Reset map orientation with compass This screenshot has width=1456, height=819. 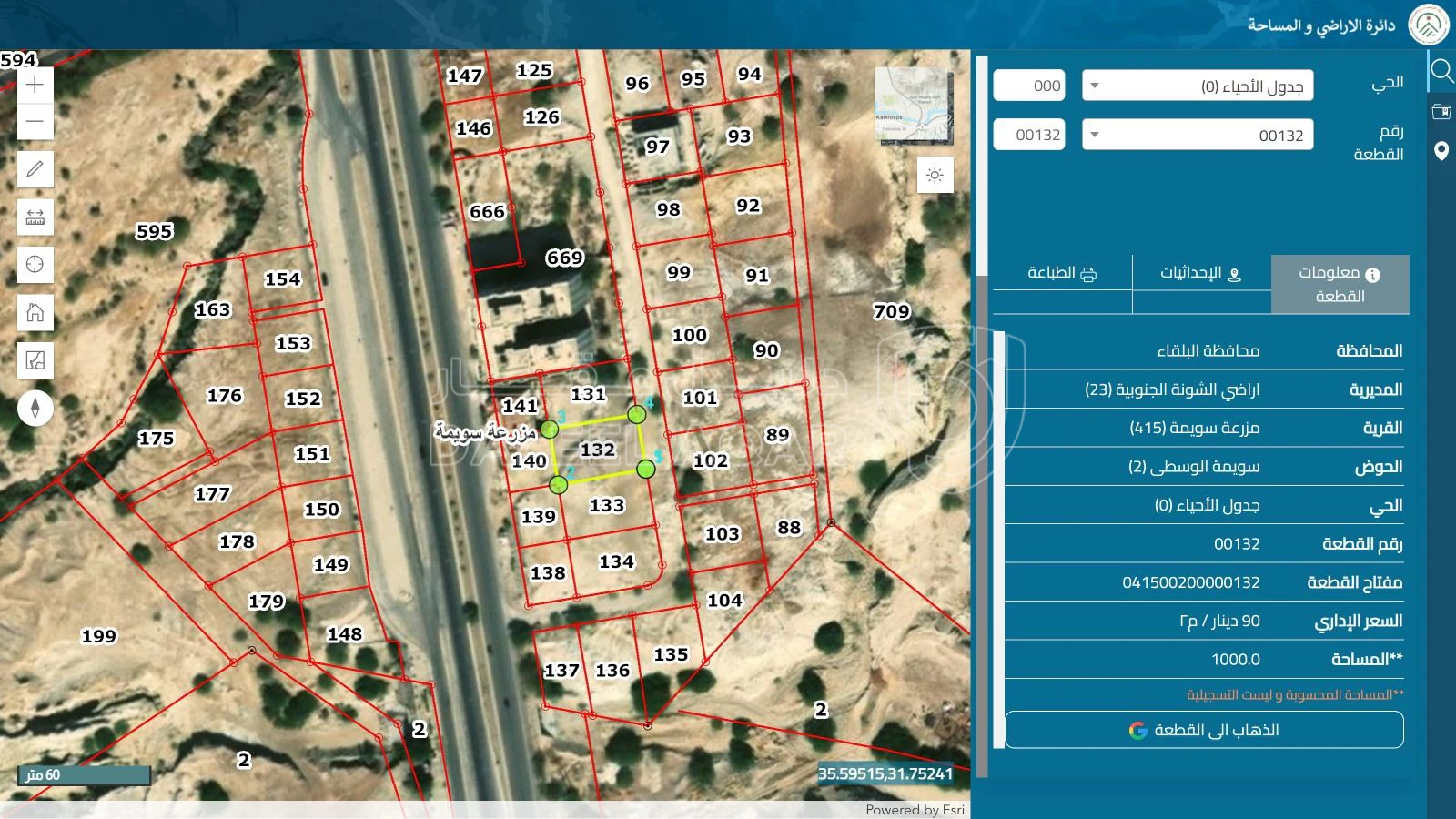[35, 408]
